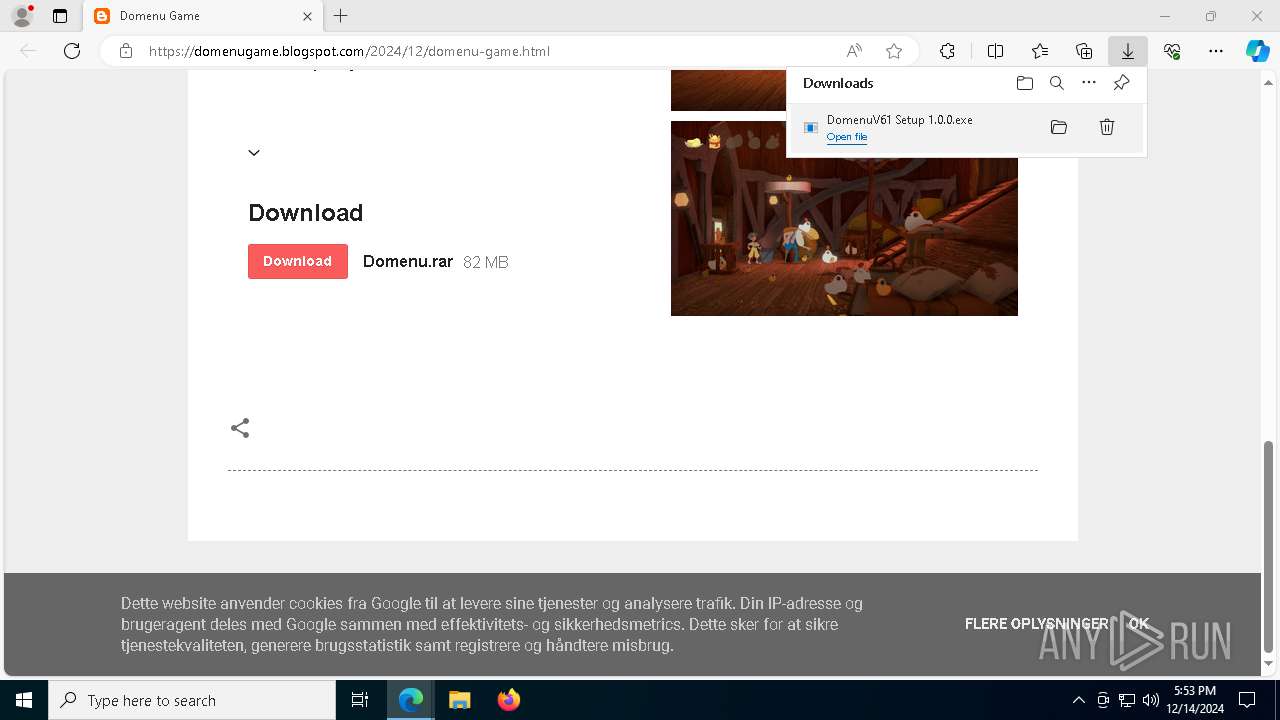Viewport: 1280px width, 720px height.
Task: Open the Collections icon
Action: [1084, 51]
